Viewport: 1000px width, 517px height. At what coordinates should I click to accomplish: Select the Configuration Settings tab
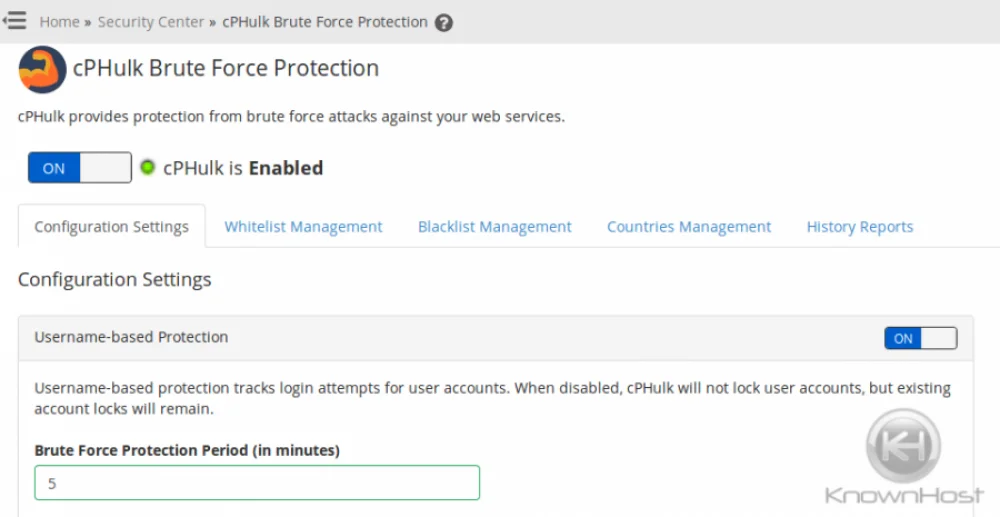point(112,226)
